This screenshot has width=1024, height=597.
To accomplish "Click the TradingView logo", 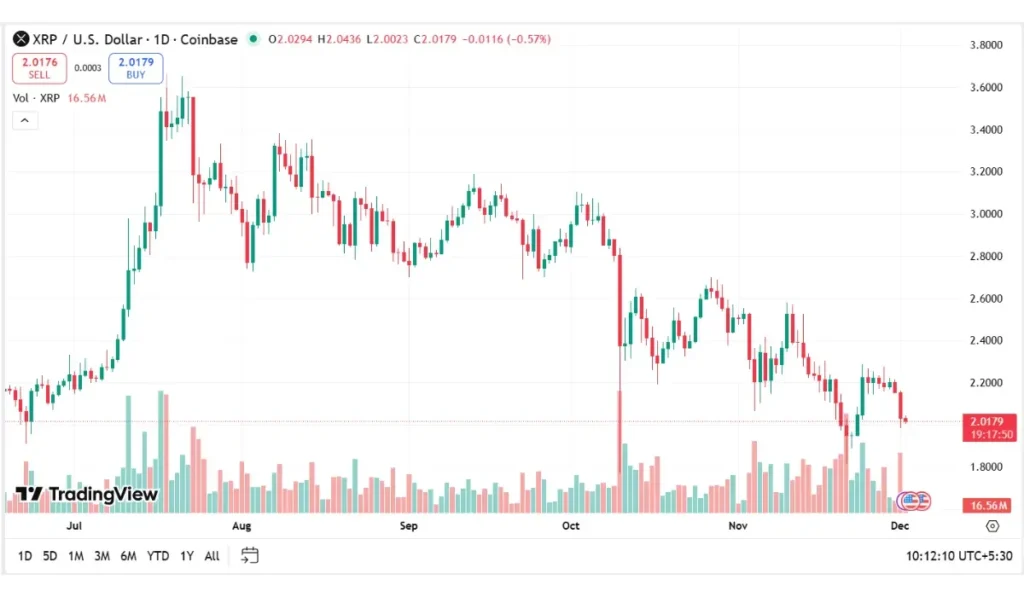I will tap(80, 495).
